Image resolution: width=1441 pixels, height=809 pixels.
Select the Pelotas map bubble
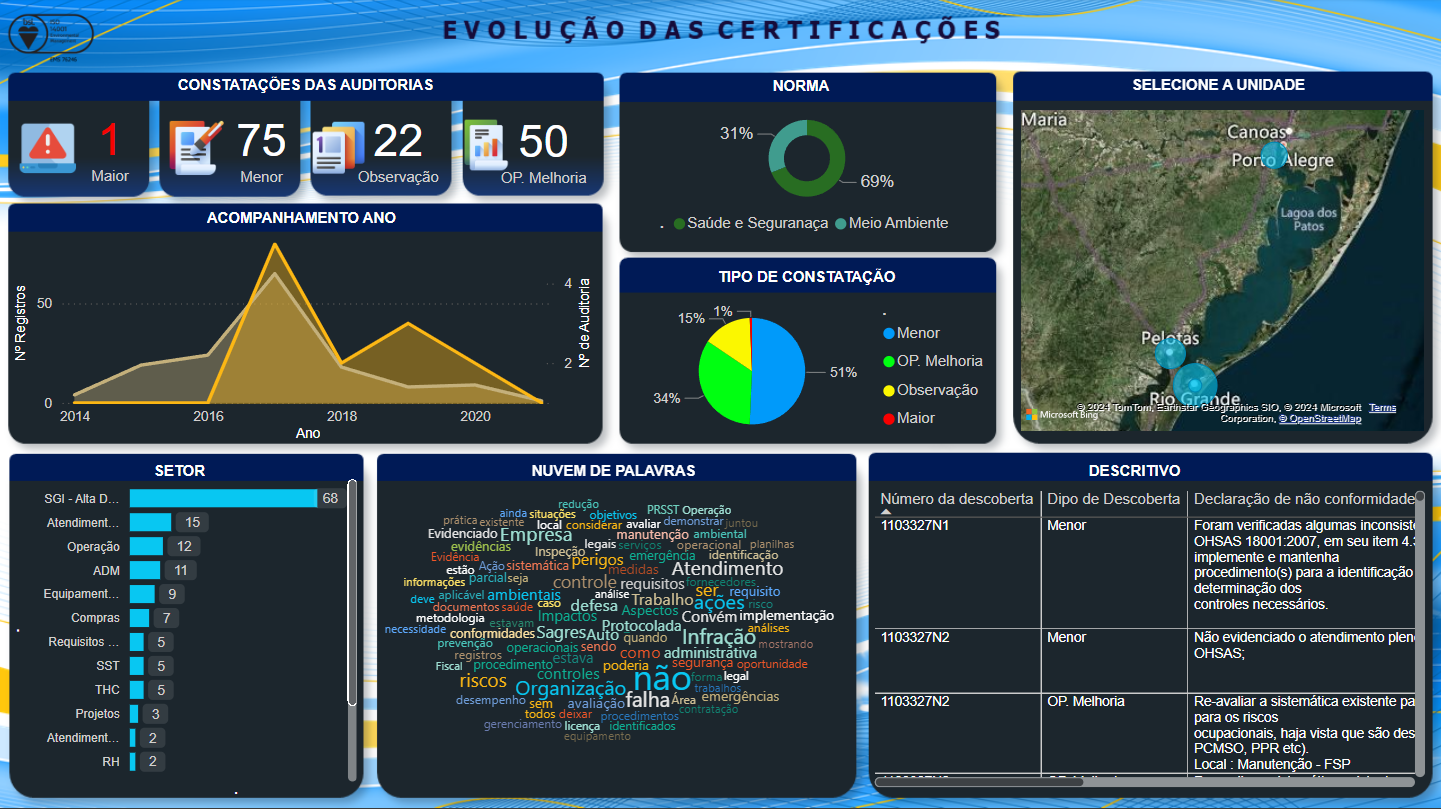click(1168, 353)
